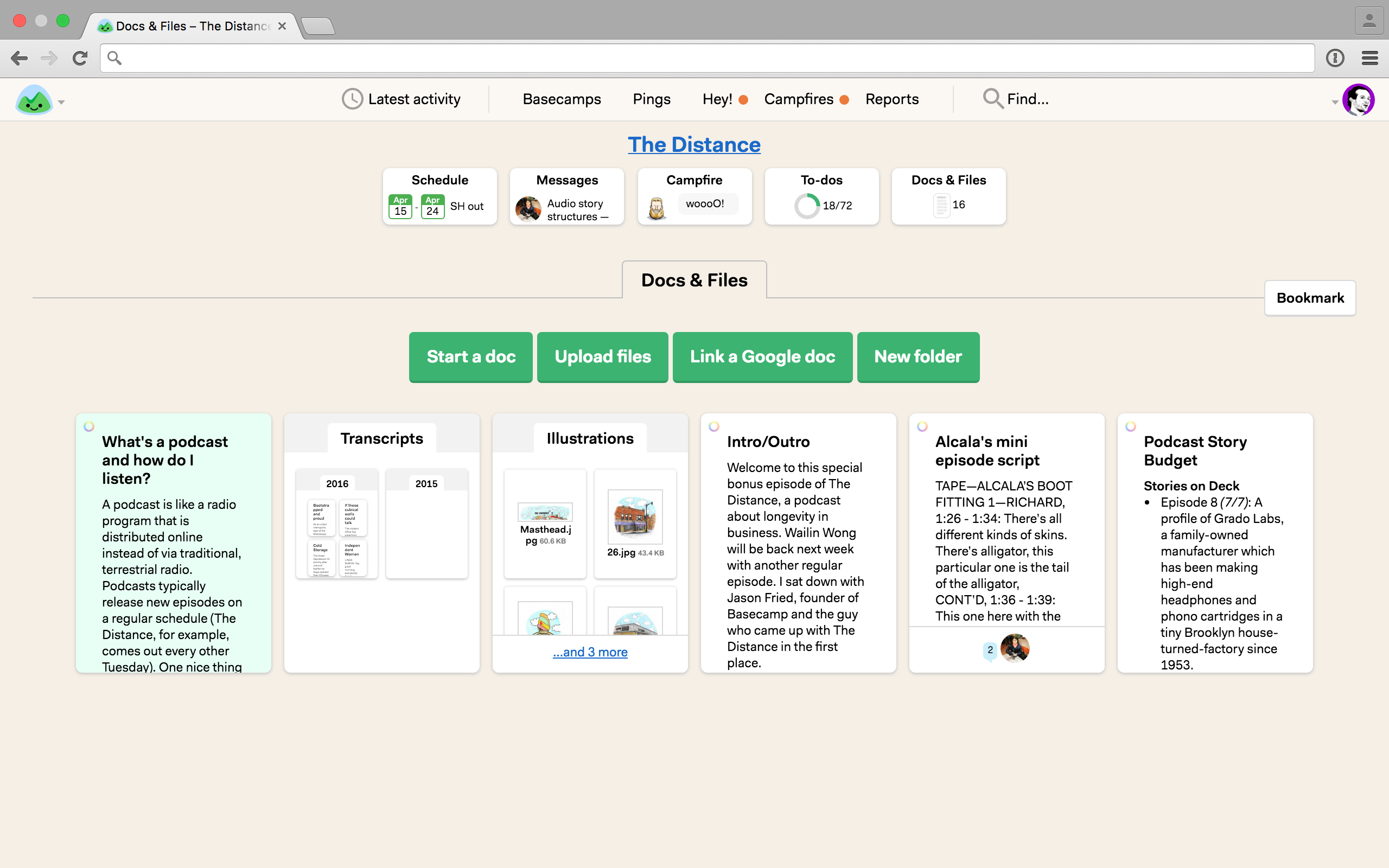Open the Schedule card
This screenshot has width=1389, height=868.
(x=439, y=196)
